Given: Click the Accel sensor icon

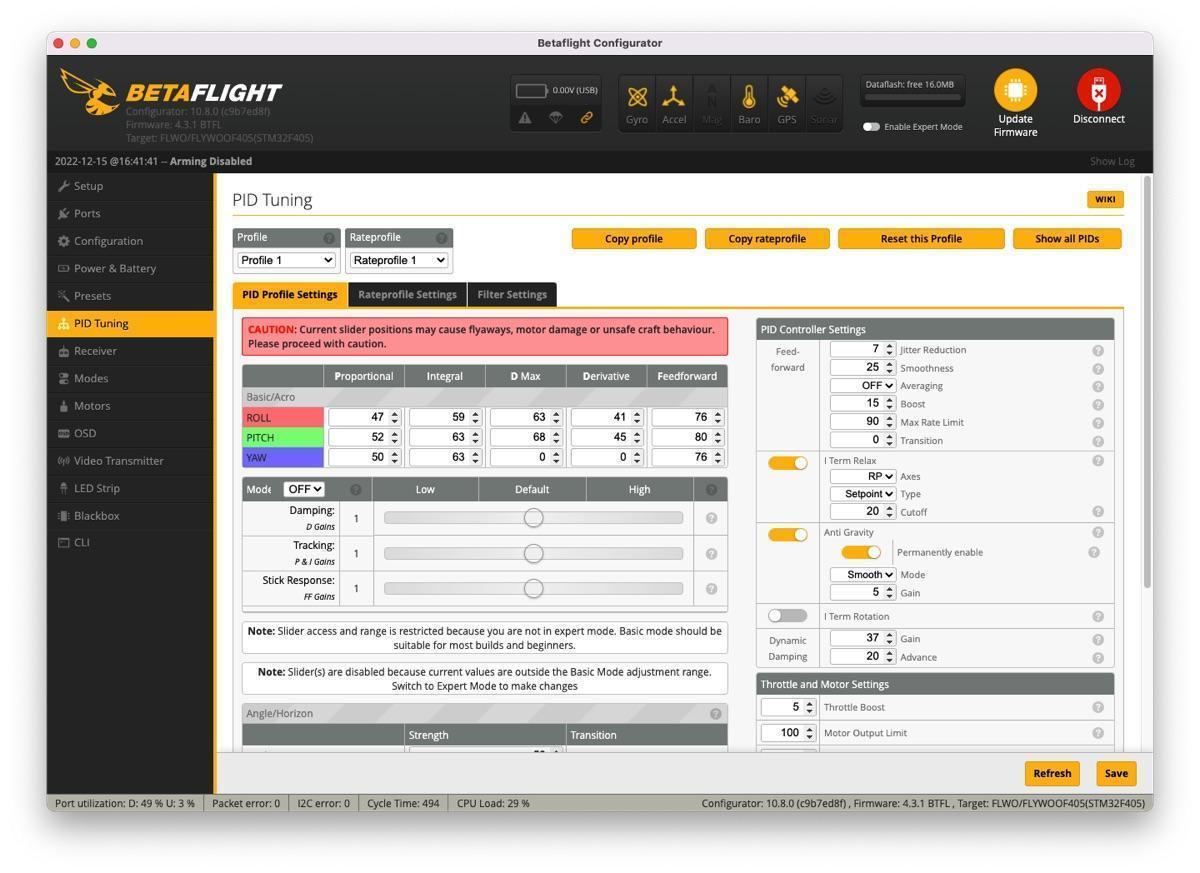Looking at the screenshot, I should (x=674, y=97).
